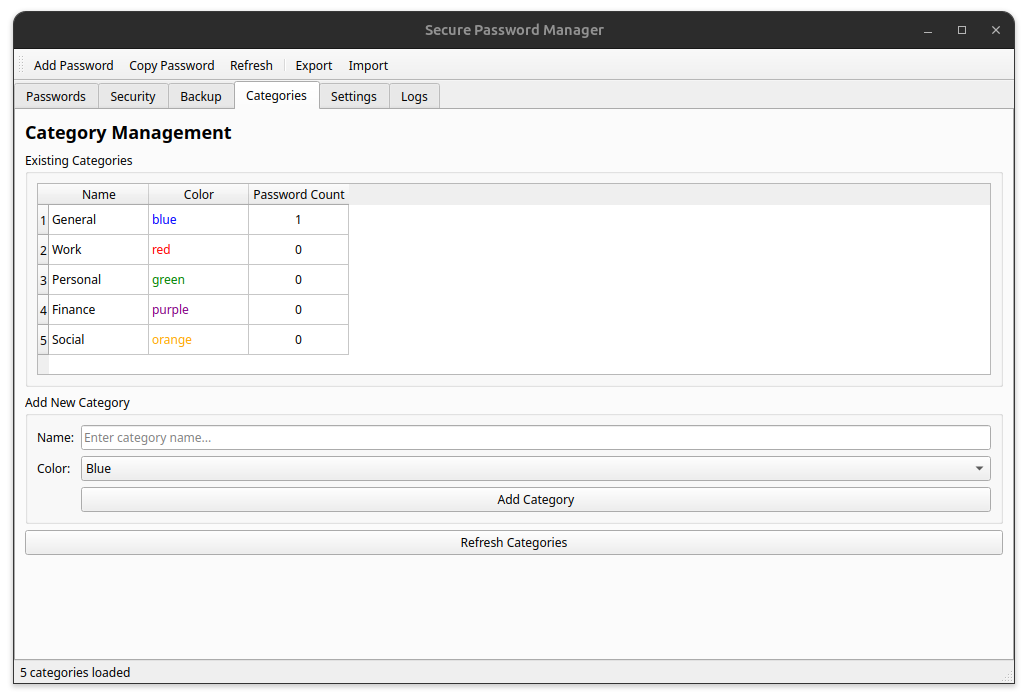This screenshot has height=700, width=1028.
Task: Select the General category name cell
Action: coord(98,220)
